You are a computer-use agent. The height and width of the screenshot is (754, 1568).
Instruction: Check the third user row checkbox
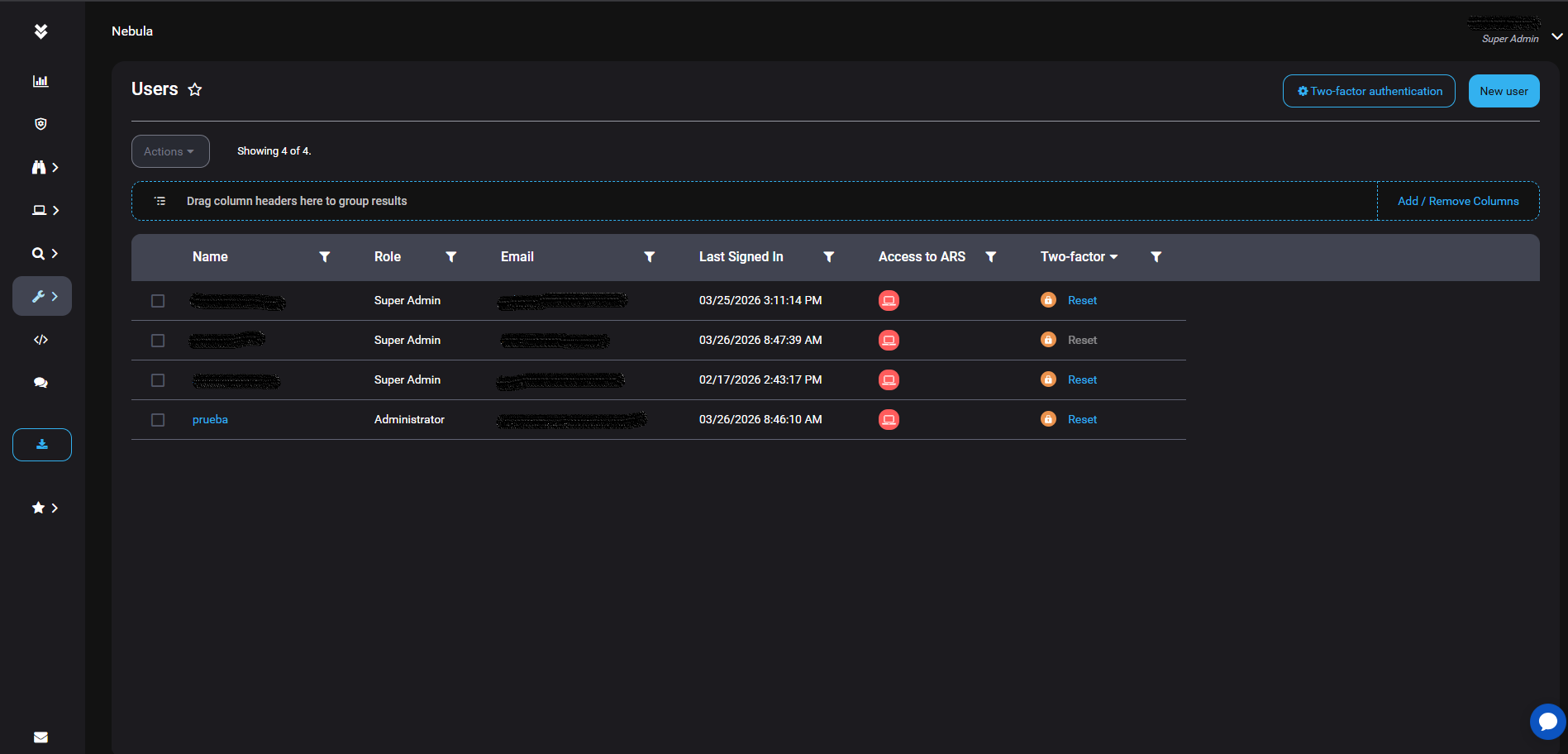(158, 380)
